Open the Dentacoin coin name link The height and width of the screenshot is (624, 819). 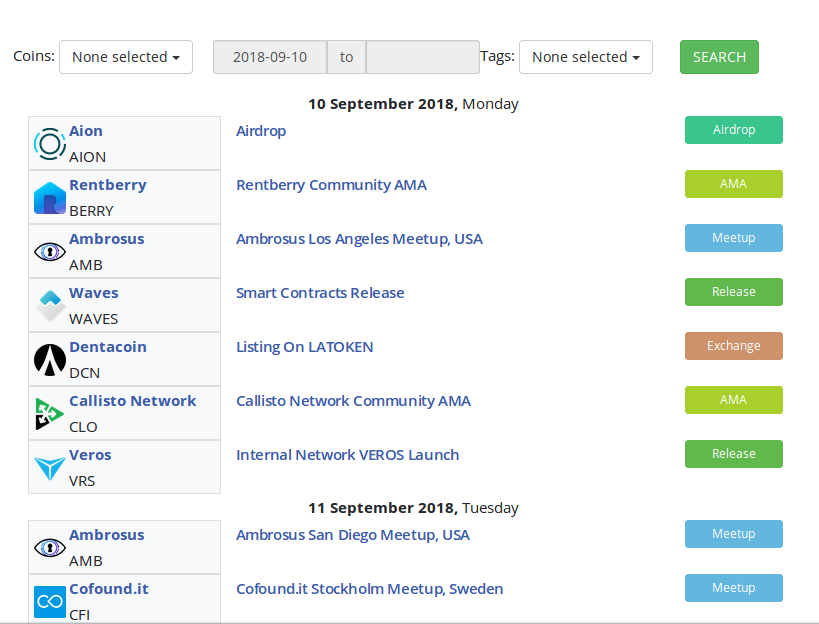[108, 347]
